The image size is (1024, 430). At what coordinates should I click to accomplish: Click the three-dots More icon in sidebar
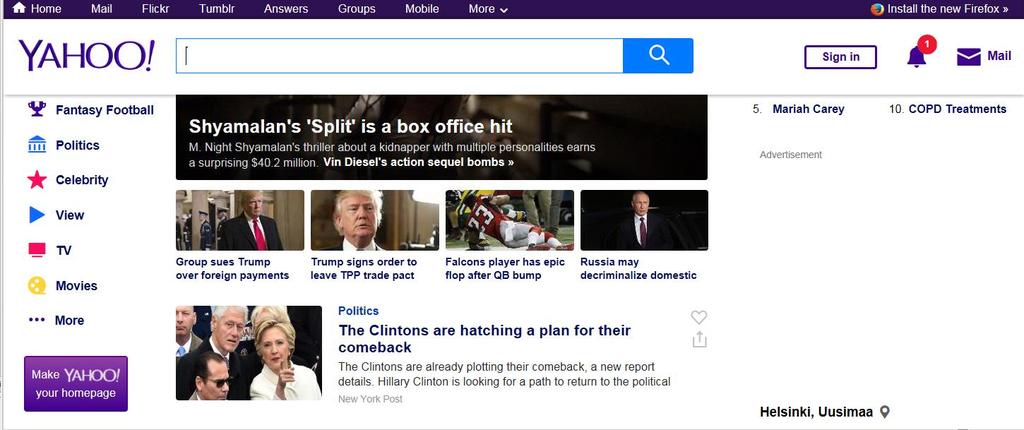tap(37, 320)
